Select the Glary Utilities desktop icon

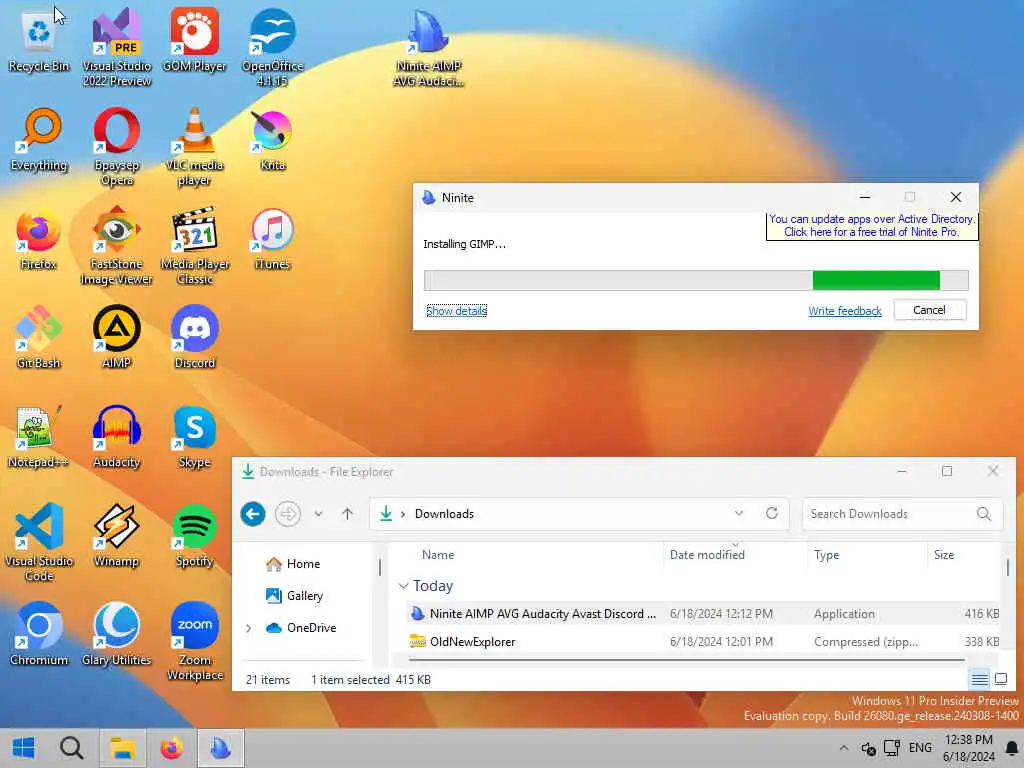[x=116, y=635]
